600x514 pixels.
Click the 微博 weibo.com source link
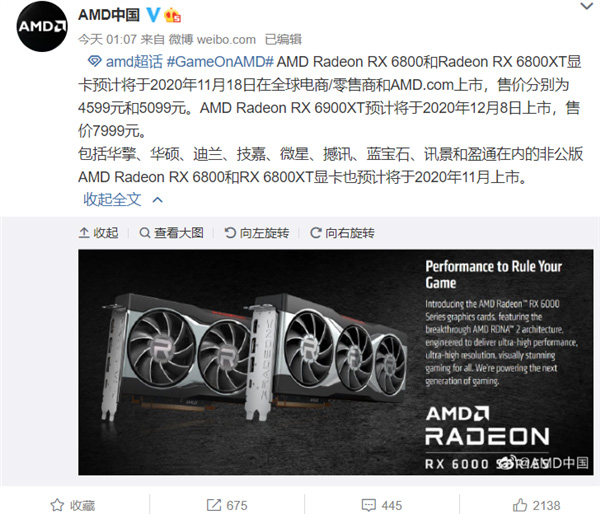(212, 39)
